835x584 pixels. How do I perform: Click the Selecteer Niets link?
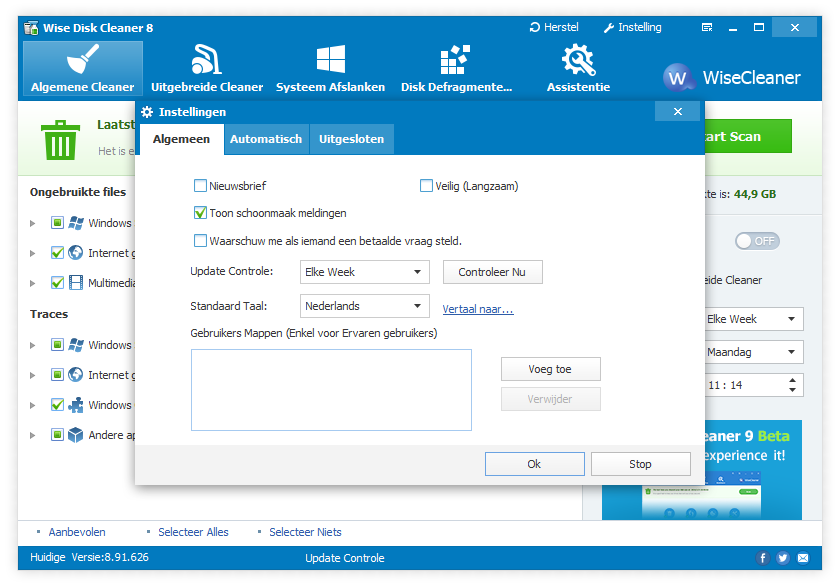click(x=305, y=532)
